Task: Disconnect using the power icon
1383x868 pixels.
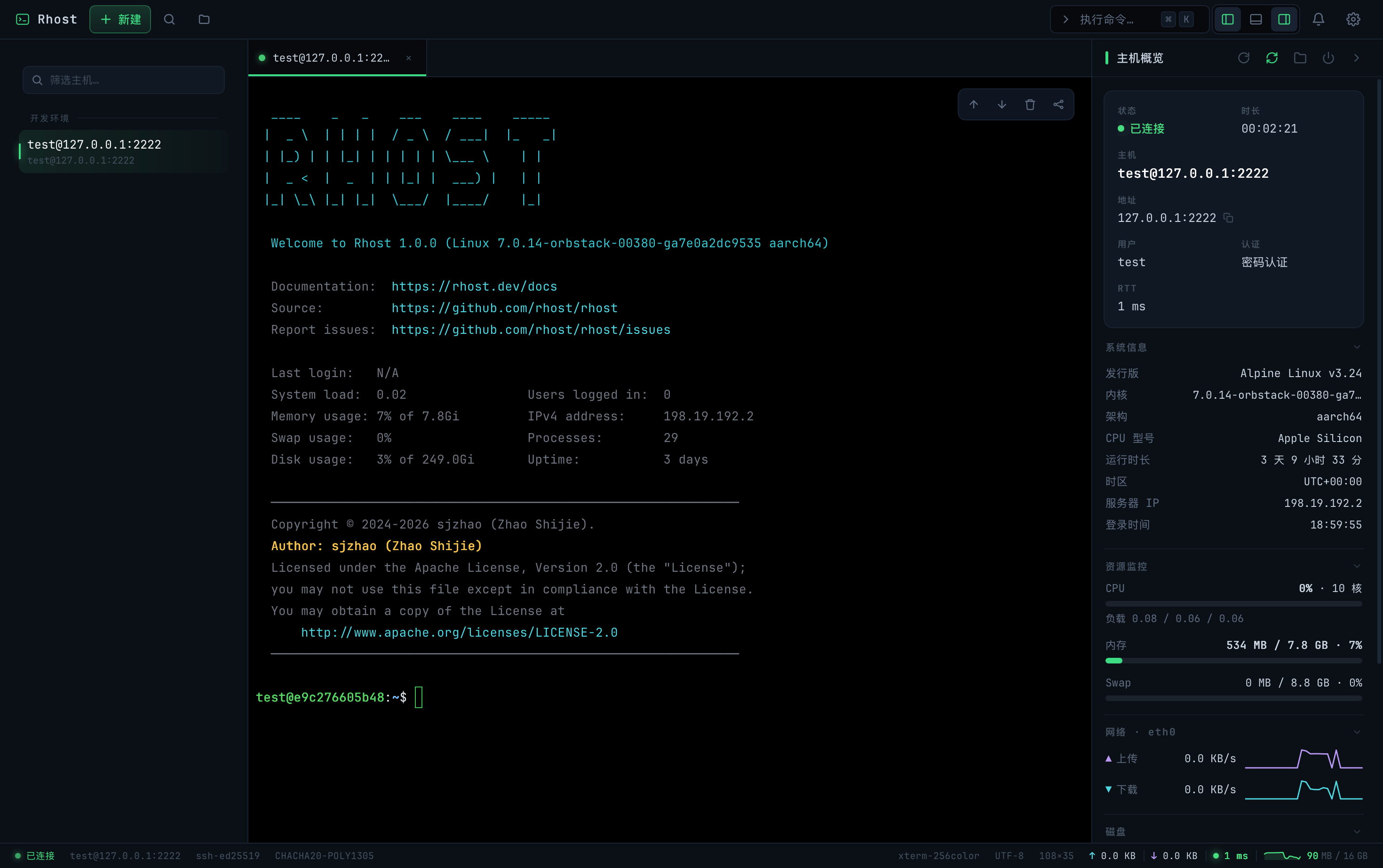Action: coord(1328,58)
